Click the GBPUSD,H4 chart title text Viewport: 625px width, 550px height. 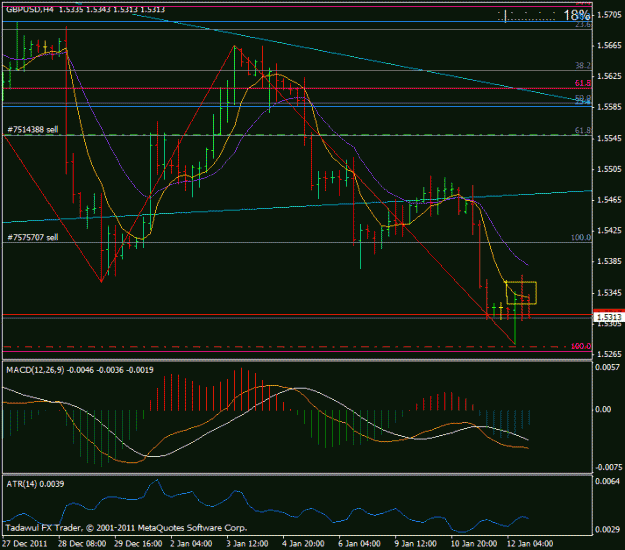[85, 9]
